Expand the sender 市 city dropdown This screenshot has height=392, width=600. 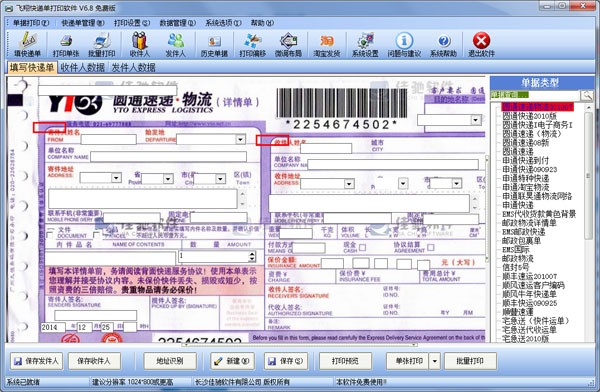pyautogui.click(x=220, y=179)
